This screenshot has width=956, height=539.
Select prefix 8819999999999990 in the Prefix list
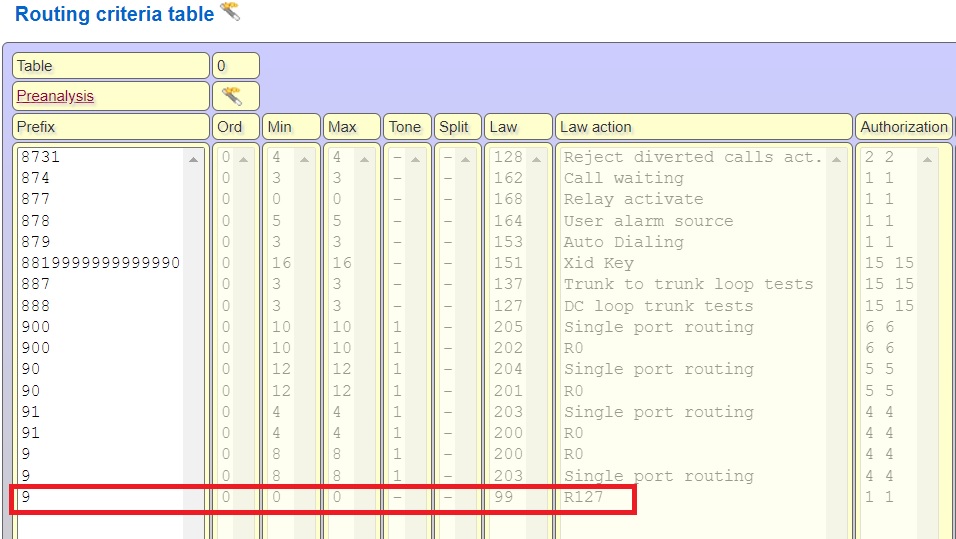point(100,263)
